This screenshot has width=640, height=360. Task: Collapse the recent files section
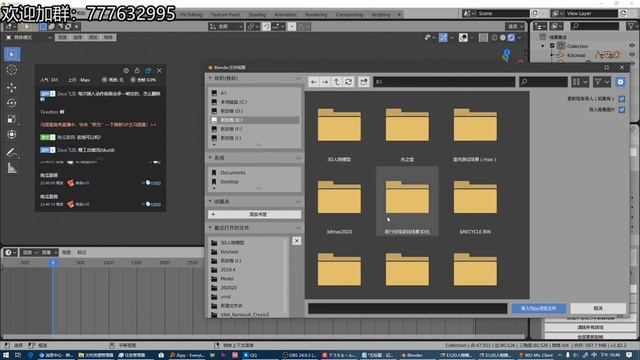[x=210, y=228]
